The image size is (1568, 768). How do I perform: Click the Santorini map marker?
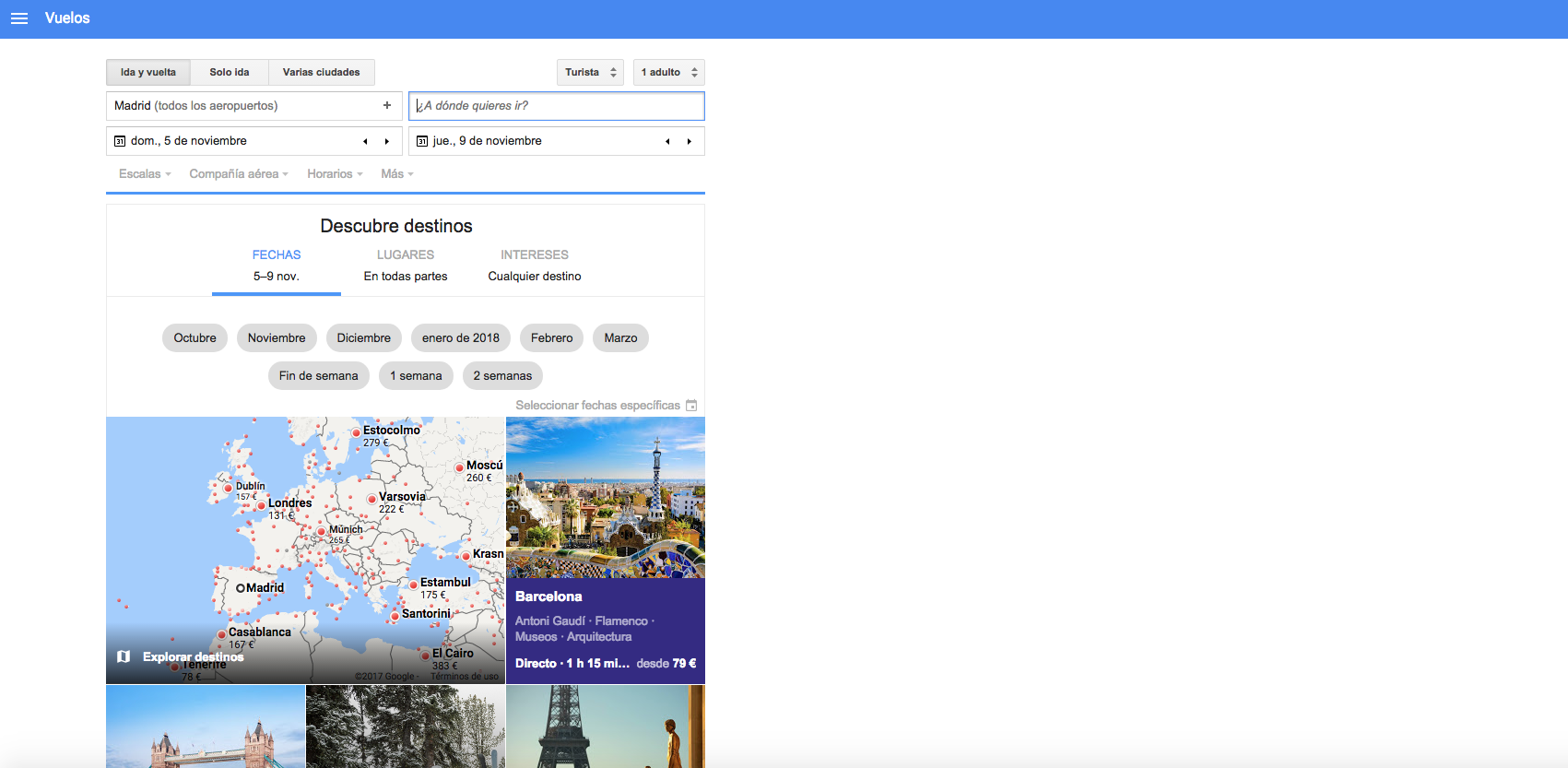point(395,615)
